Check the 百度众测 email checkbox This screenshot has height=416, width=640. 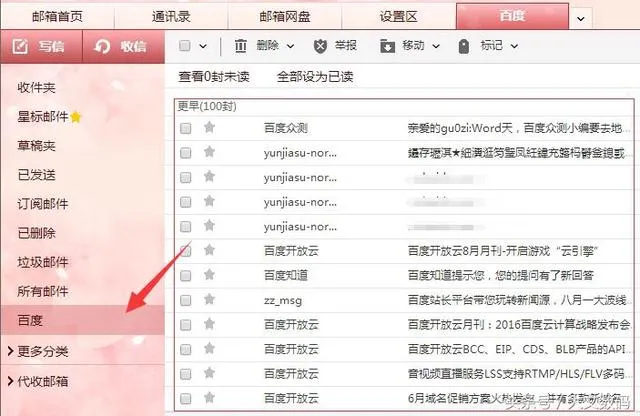click(186, 128)
